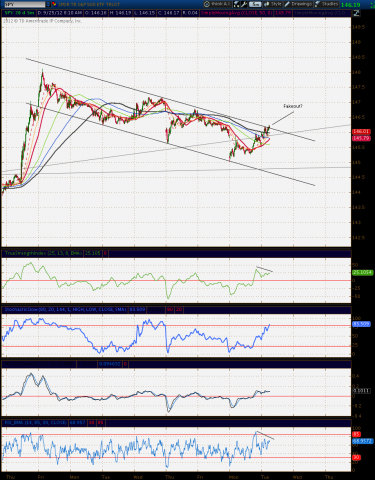Open the Drawings menu
This screenshot has width=375, height=480.
298,4
